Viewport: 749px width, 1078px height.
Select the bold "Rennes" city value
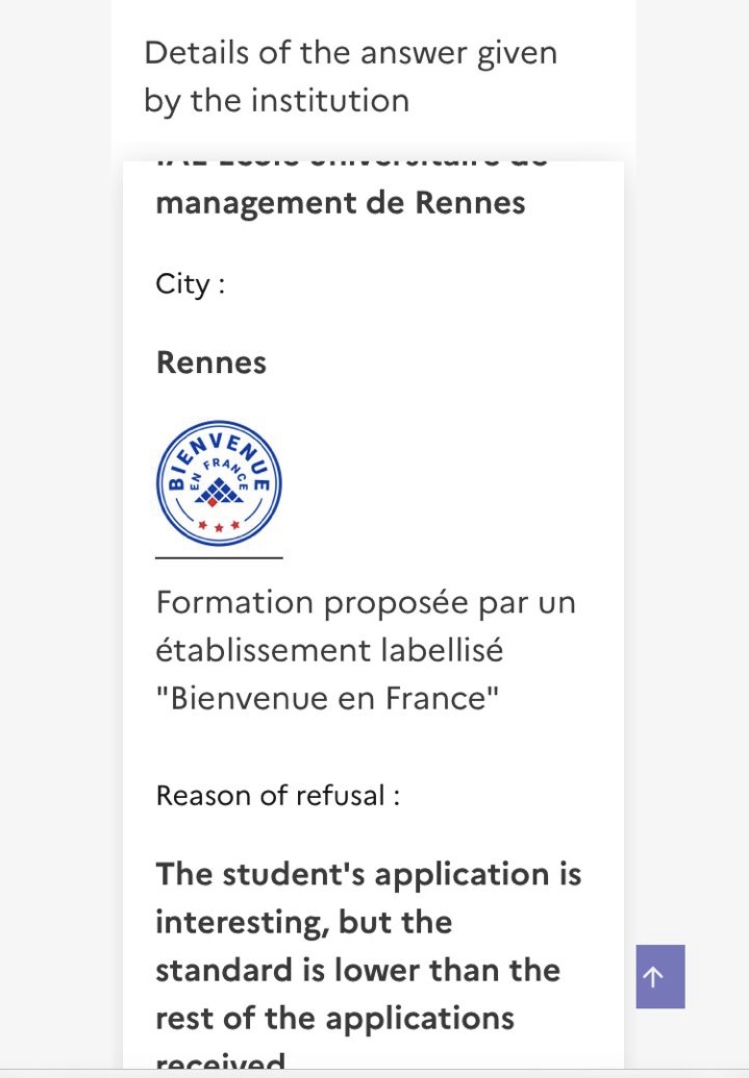[211, 362]
